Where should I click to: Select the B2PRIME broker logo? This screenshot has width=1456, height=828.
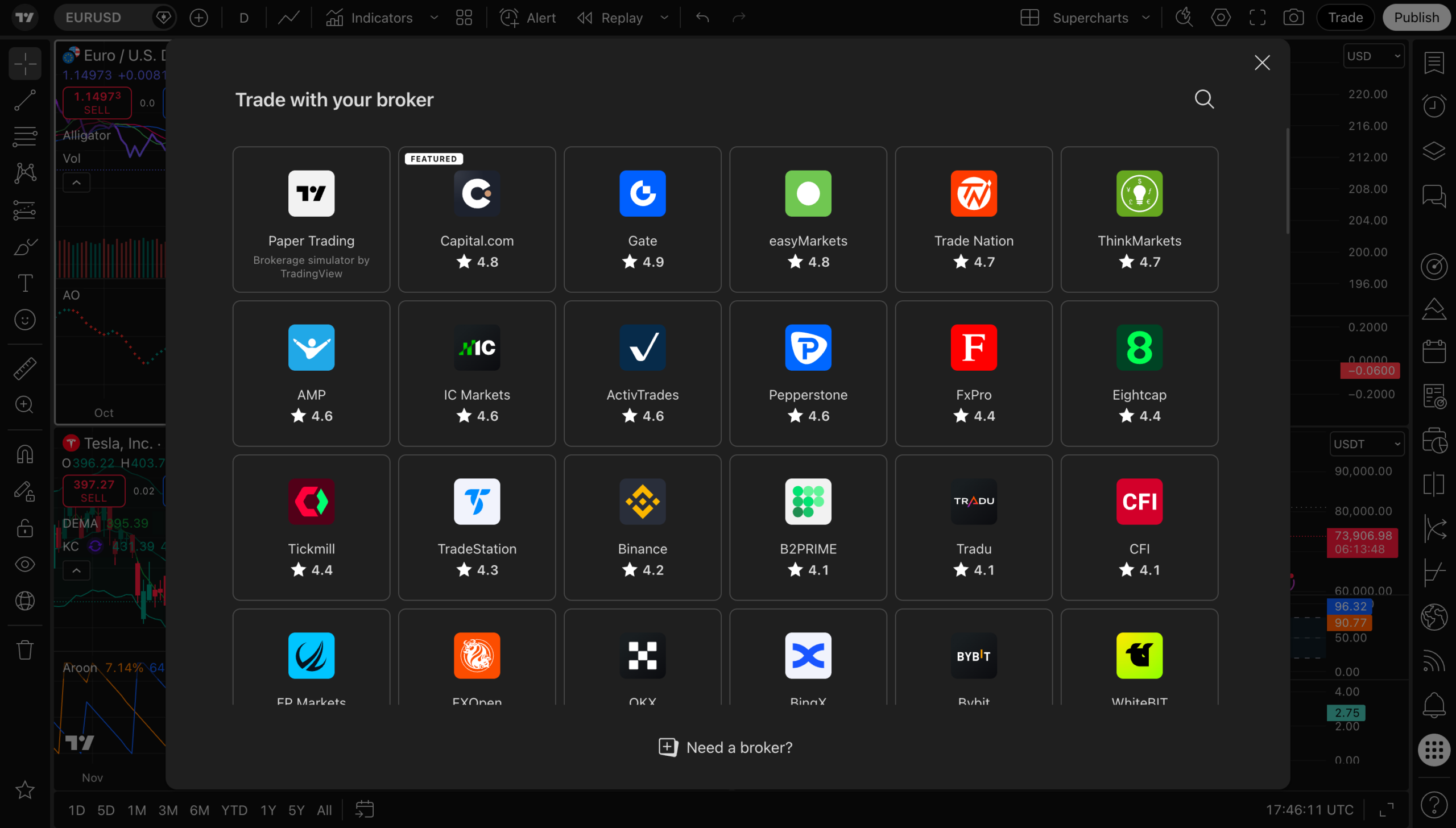click(x=808, y=502)
